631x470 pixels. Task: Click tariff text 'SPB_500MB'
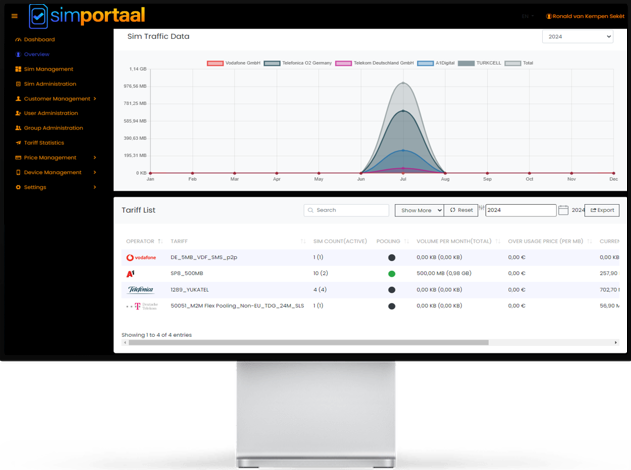tap(187, 273)
